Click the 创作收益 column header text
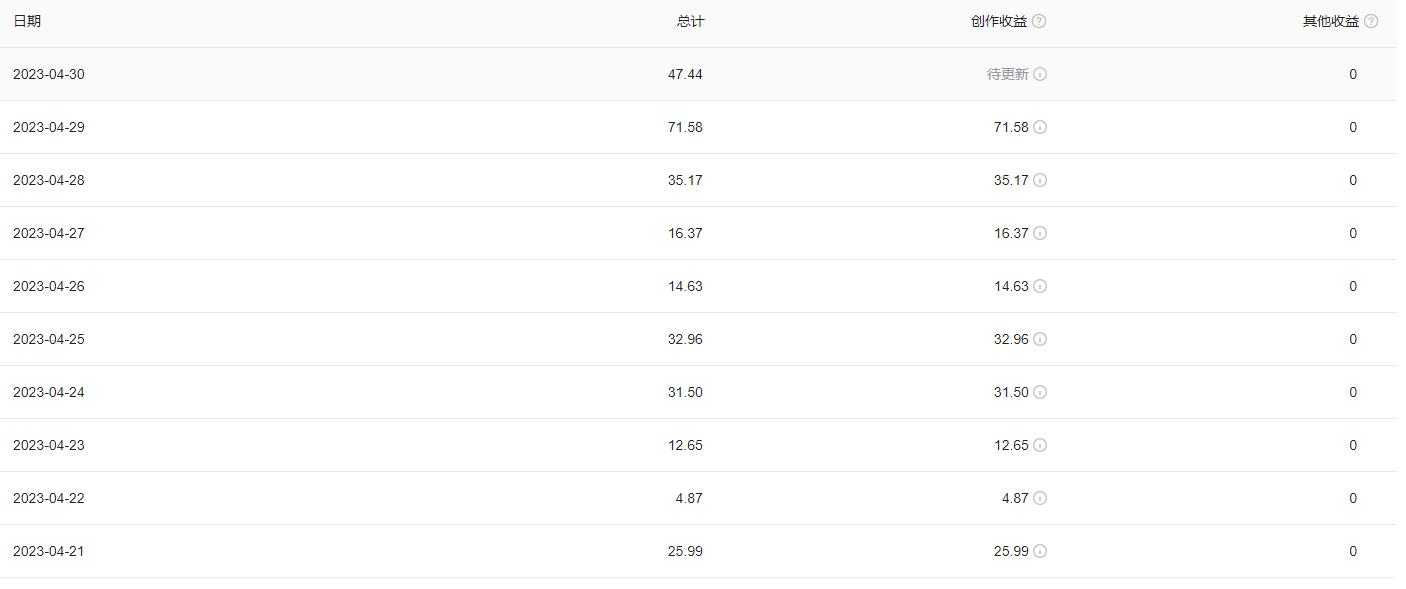The width and height of the screenshot is (1406, 589). [998, 21]
